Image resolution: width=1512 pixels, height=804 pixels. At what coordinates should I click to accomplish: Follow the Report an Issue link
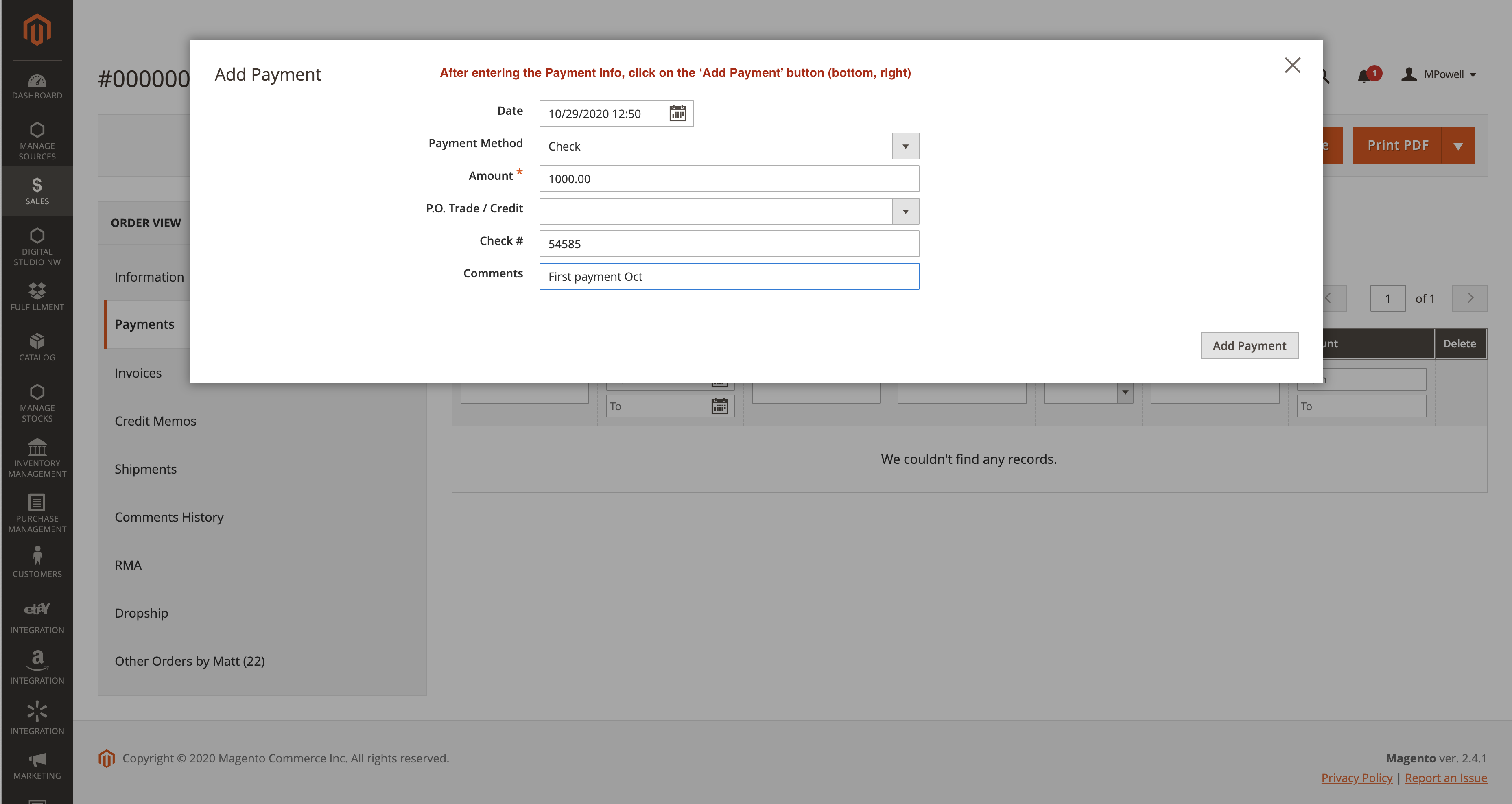click(1445, 778)
